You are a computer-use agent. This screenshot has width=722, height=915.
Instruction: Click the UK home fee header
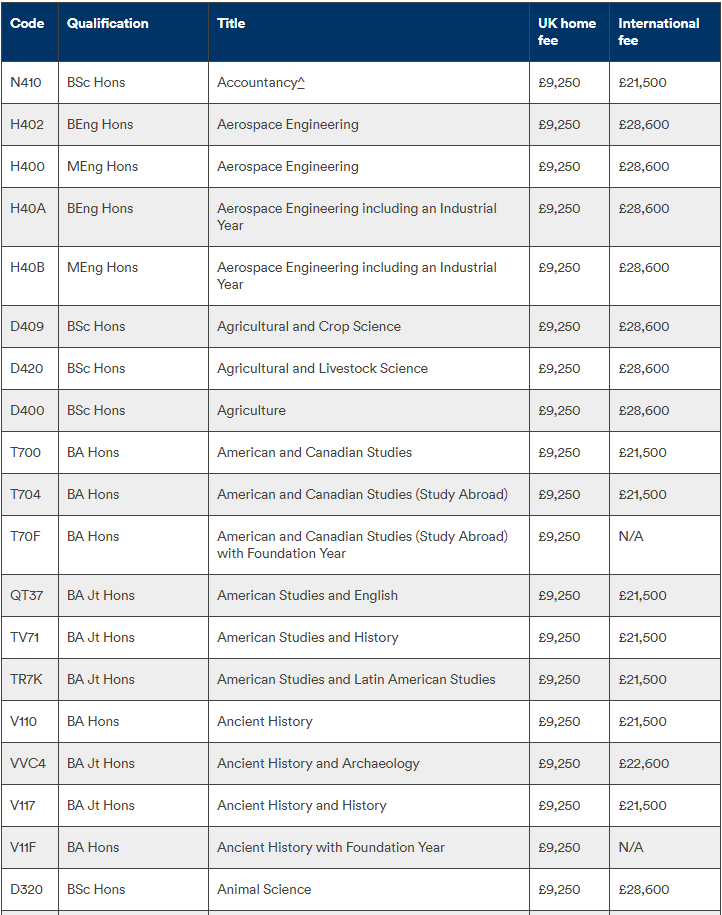tap(567, 32)
